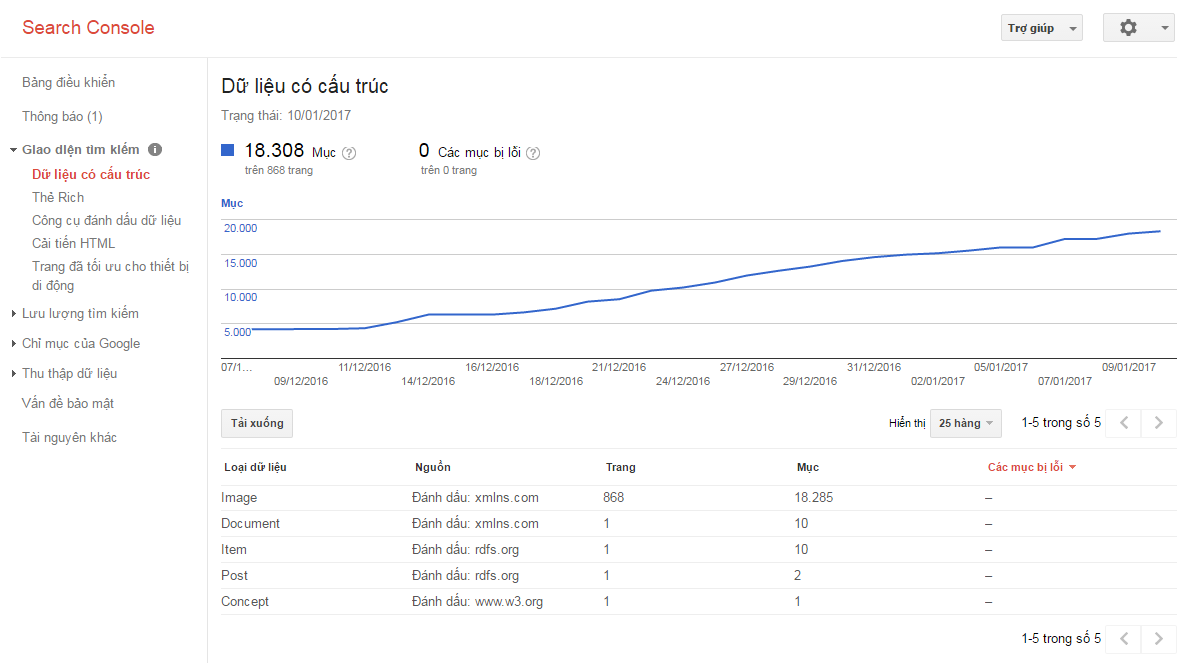
Task: Click previous page arrow below the table
Action: tap(1124, 639)
